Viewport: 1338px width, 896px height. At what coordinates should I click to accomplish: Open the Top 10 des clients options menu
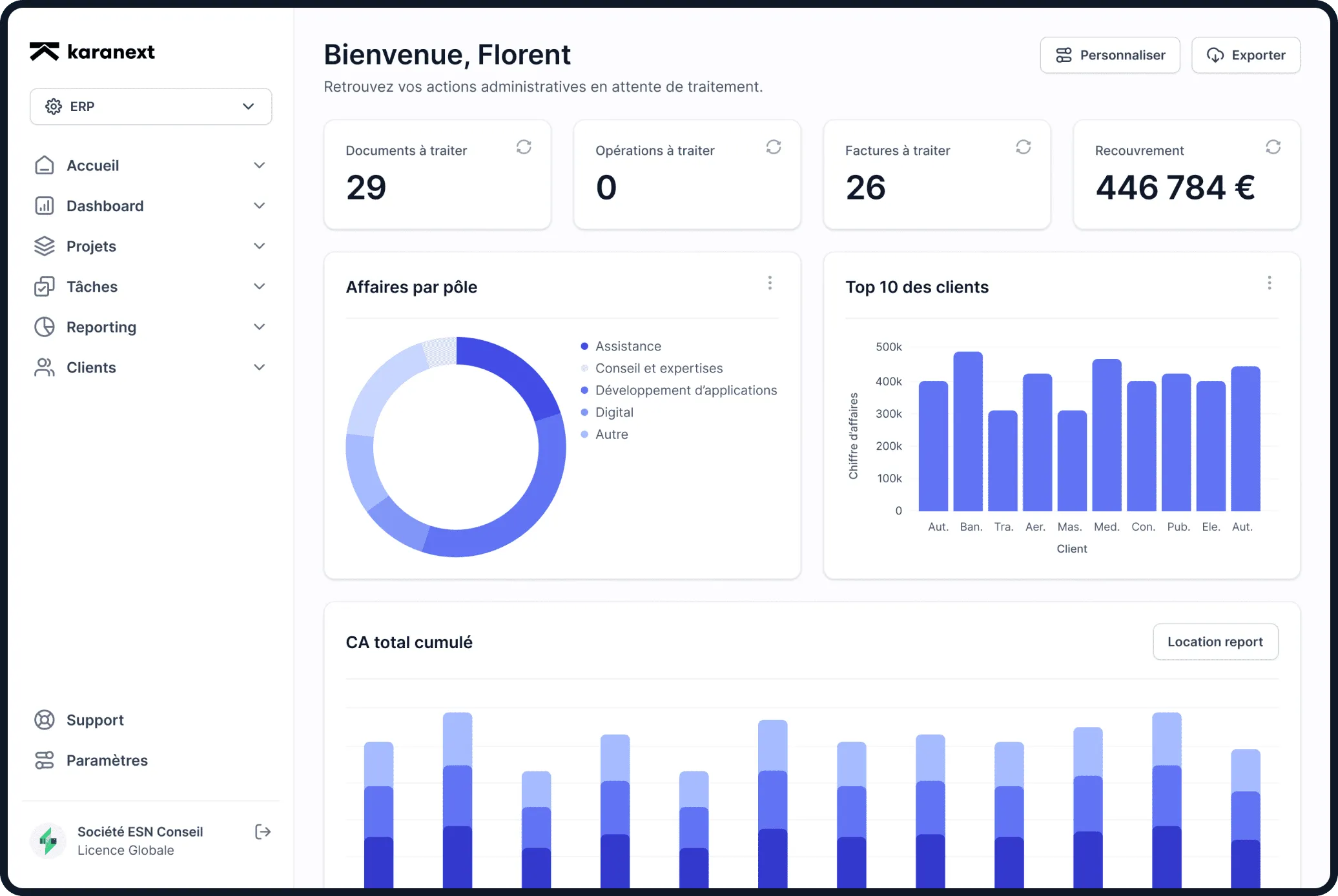click(1269, 283)
